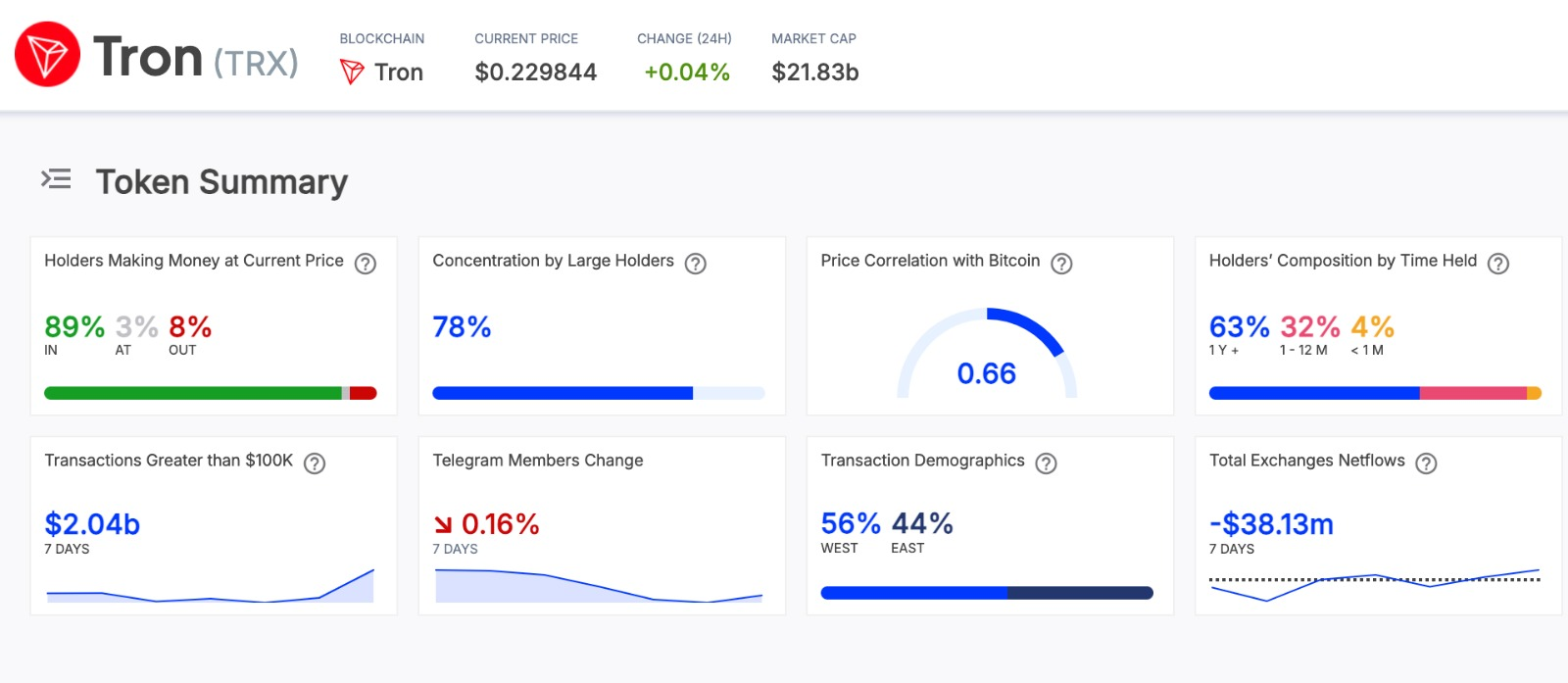Viewport: 1568px width, 683px height.
Task: Click the Concentration by Large Holders title
Action: [553, 261]
